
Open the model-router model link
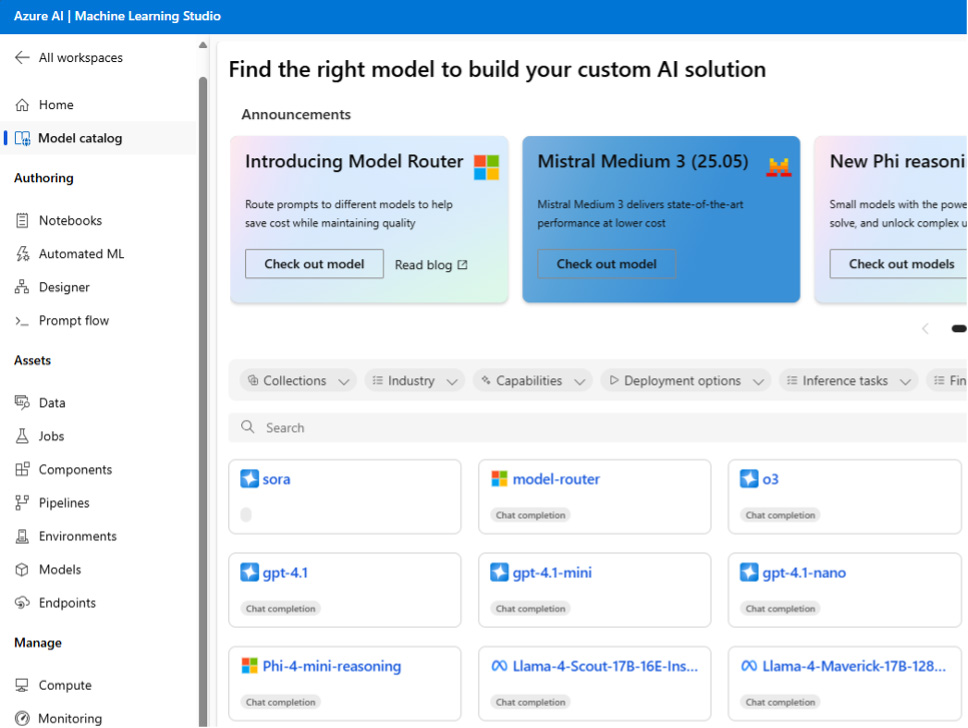coord(556,479)
